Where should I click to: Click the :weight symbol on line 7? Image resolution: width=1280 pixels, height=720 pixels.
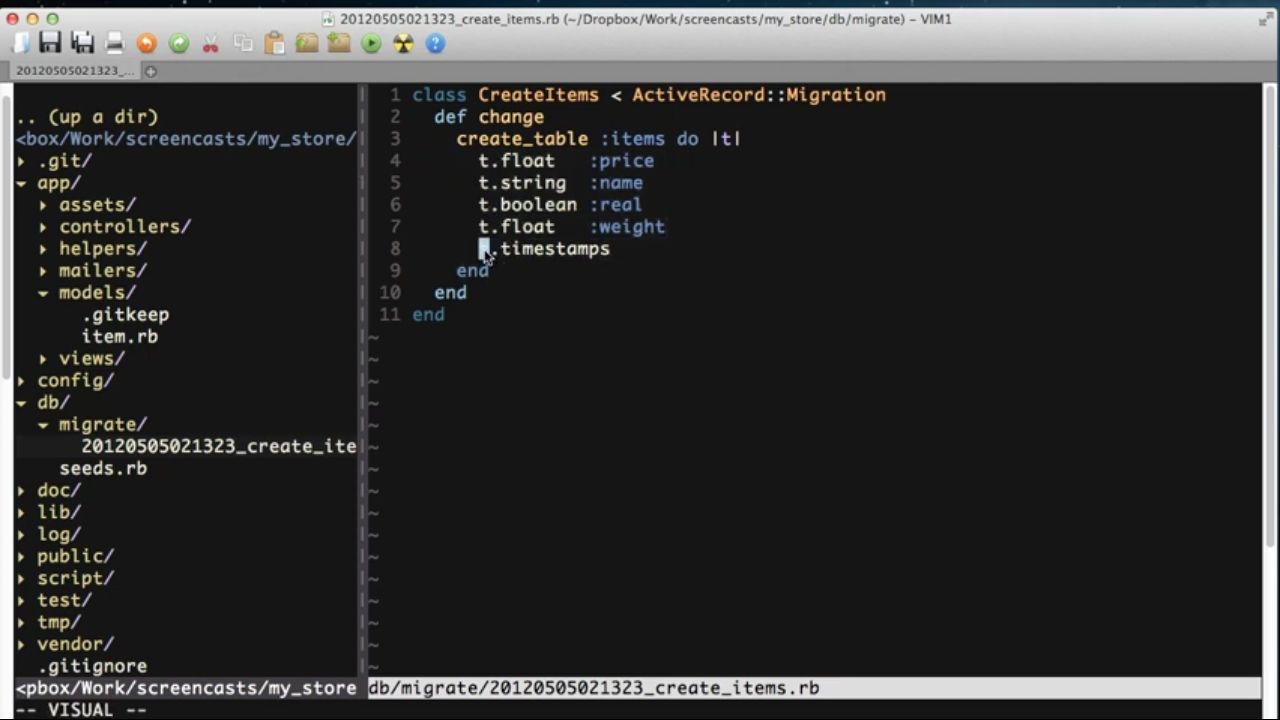tap(626, 227)
